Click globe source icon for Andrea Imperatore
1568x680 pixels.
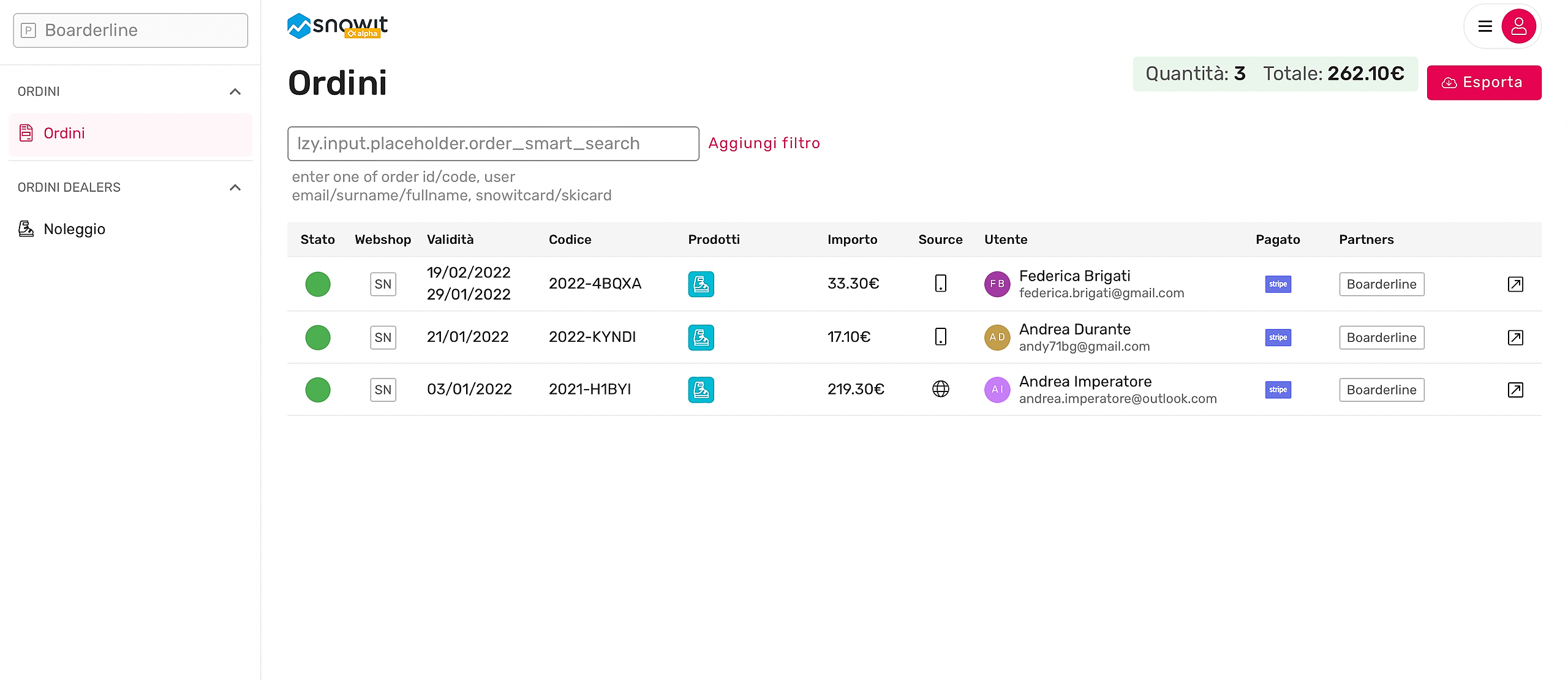(940, 389)
